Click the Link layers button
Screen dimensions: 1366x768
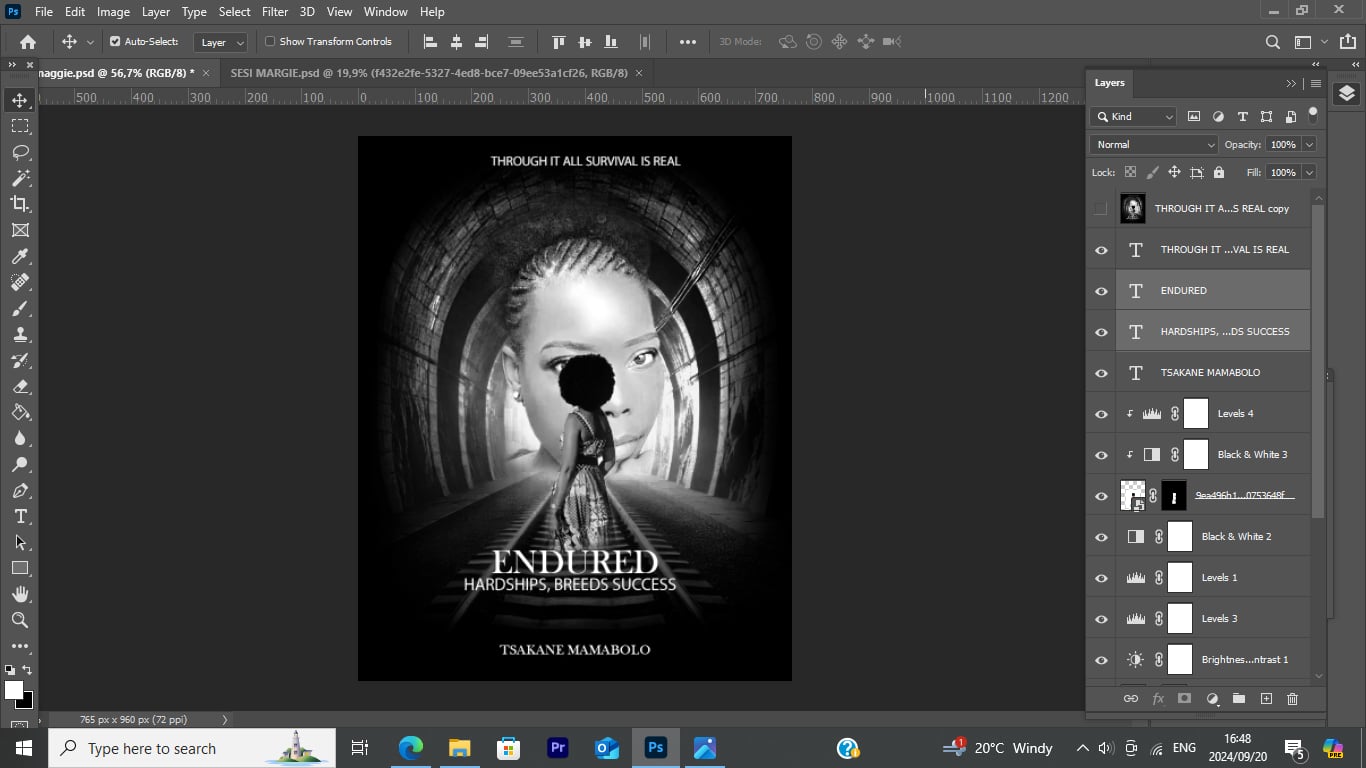(x=1130, y=699)
